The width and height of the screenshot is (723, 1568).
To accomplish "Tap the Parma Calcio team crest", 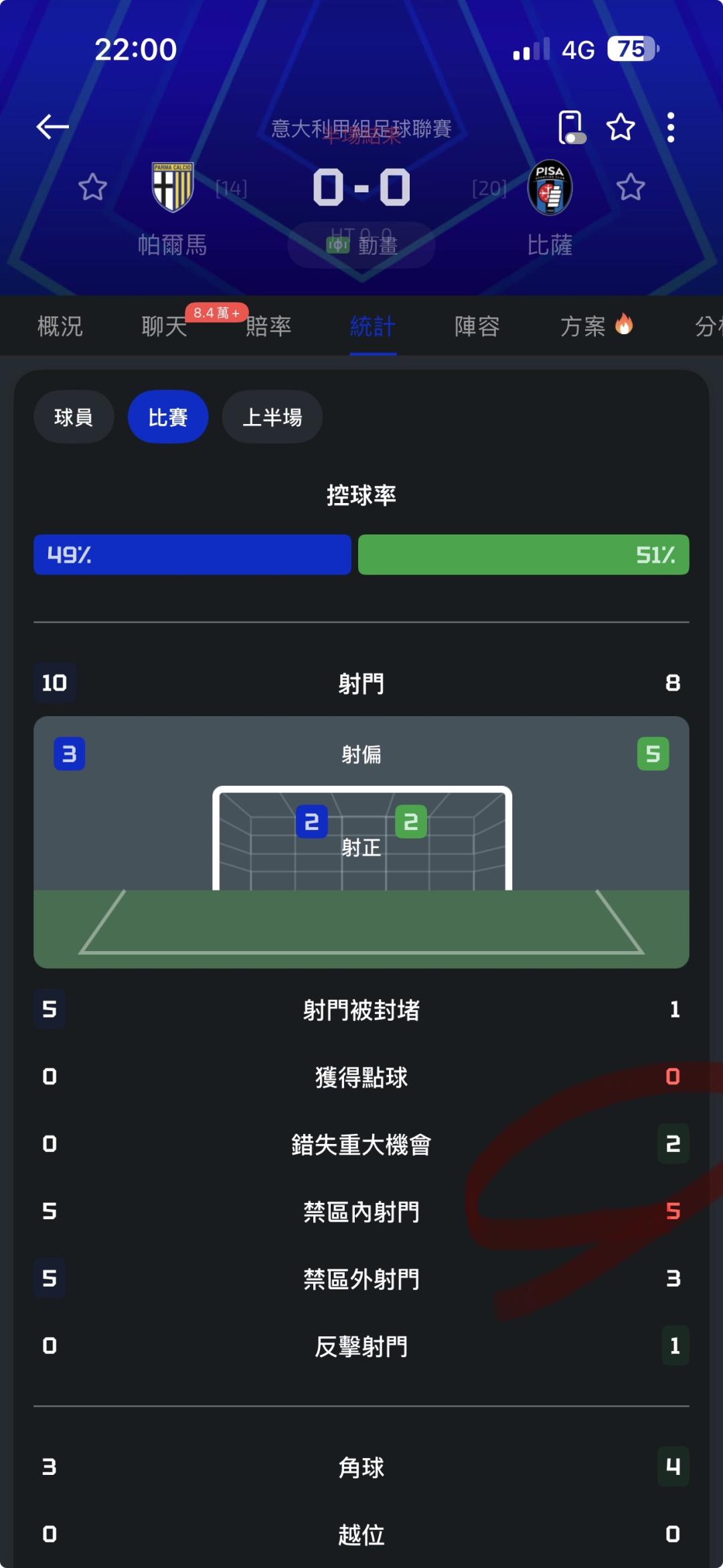I will pyautogui.click(x=173, y=188).
